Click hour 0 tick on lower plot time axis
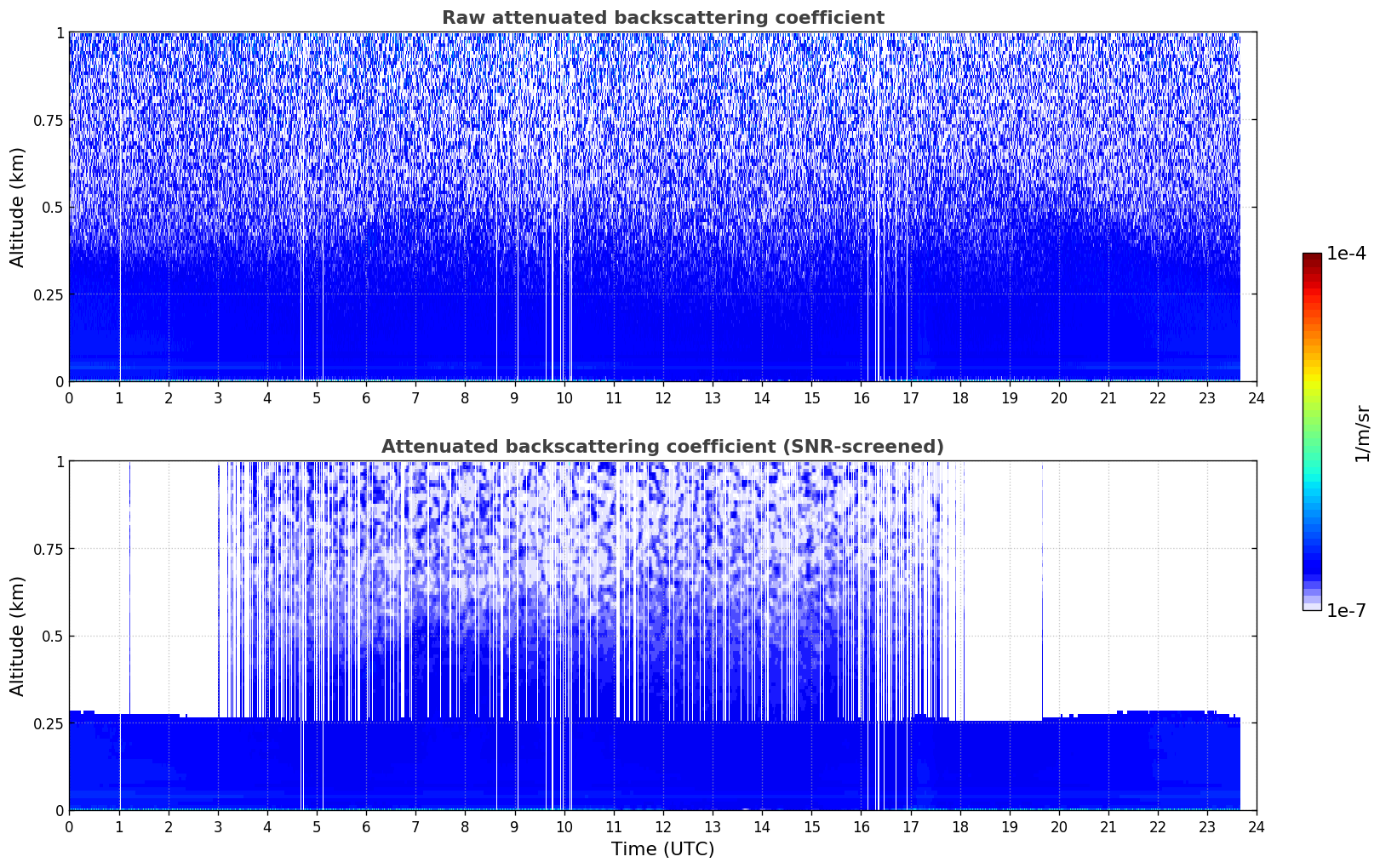Image resolution: width=1380 pixels, height=868 pixels. tap(70, 826)
